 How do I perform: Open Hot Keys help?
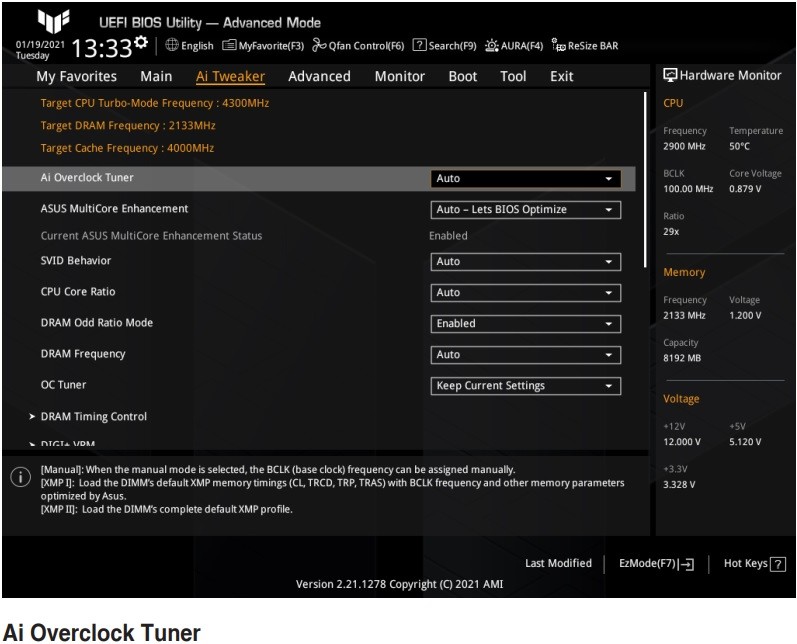(754, 564)
